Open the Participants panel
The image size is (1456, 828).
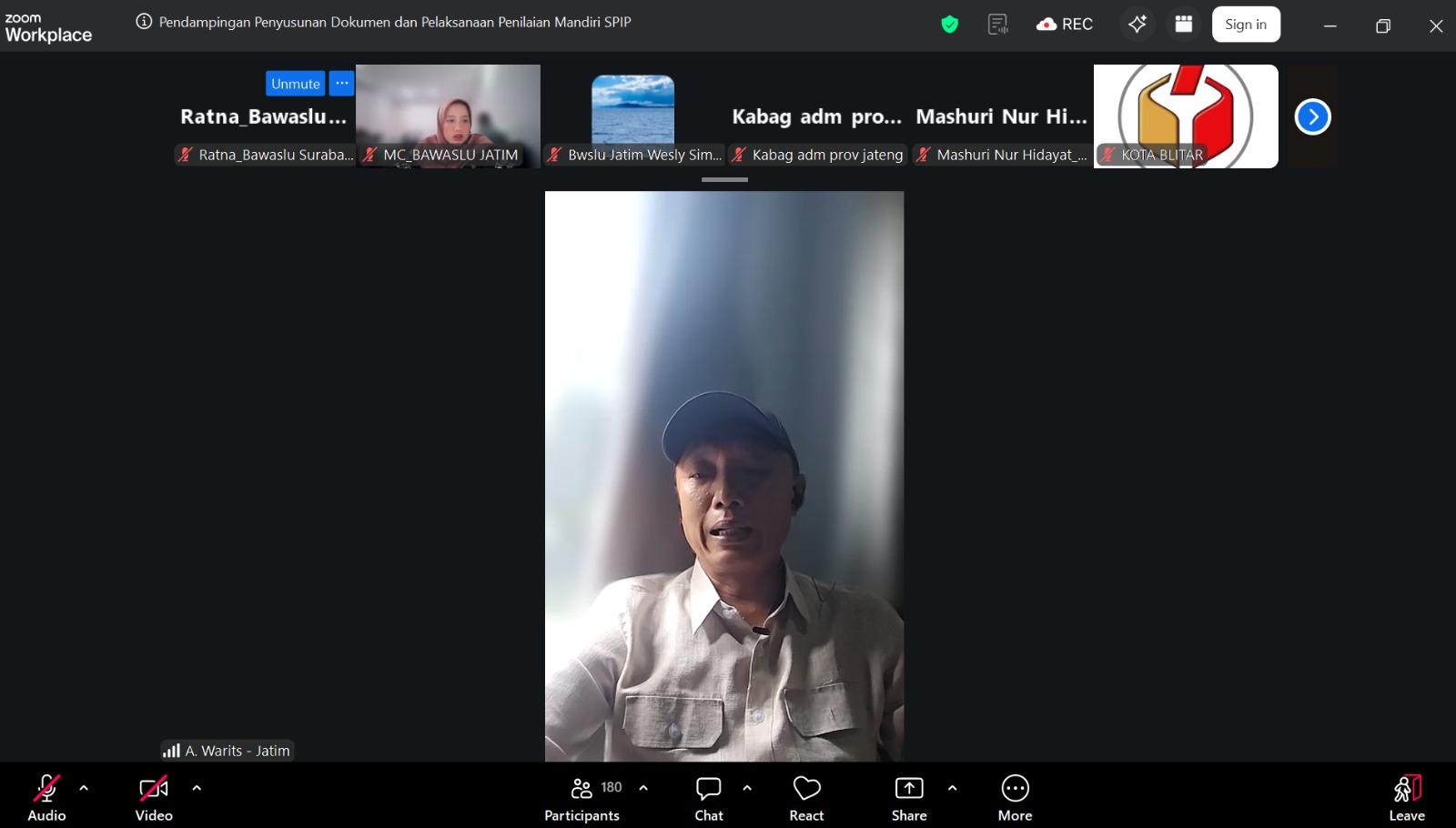(582, 797)
